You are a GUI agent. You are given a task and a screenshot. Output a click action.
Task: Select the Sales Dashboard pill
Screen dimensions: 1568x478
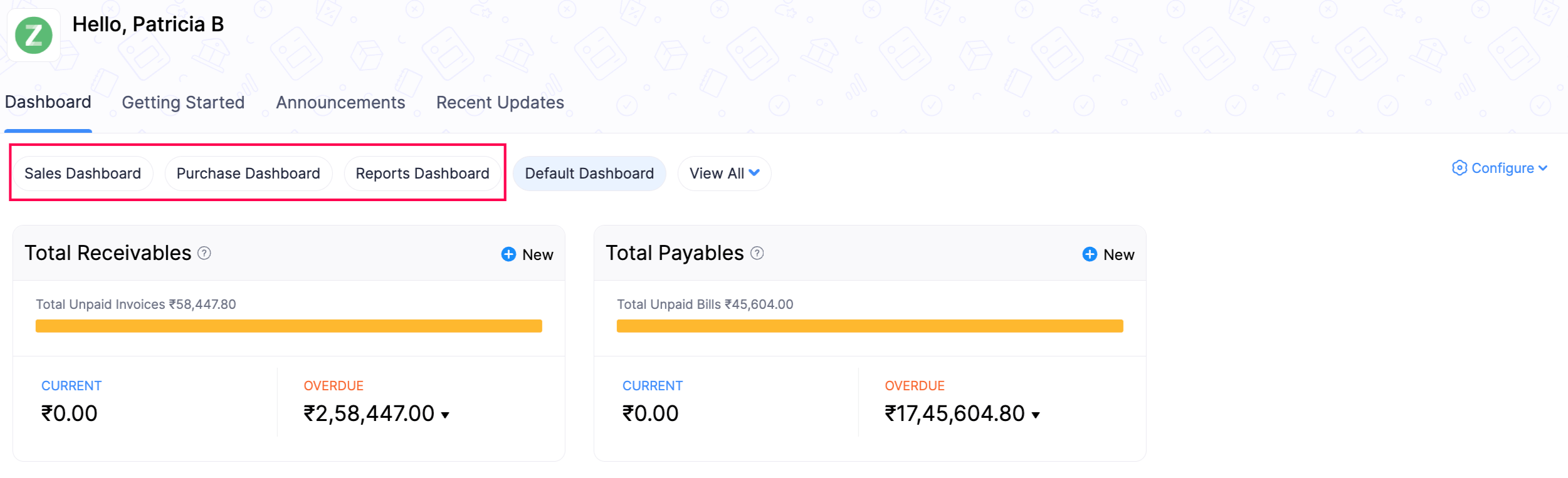coord(82,174)
